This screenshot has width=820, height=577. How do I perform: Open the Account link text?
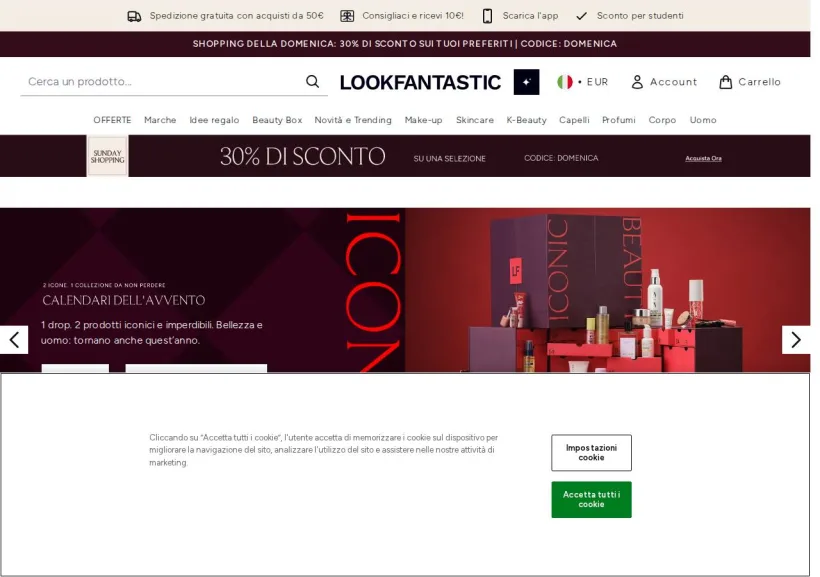[x=674, y=82]
